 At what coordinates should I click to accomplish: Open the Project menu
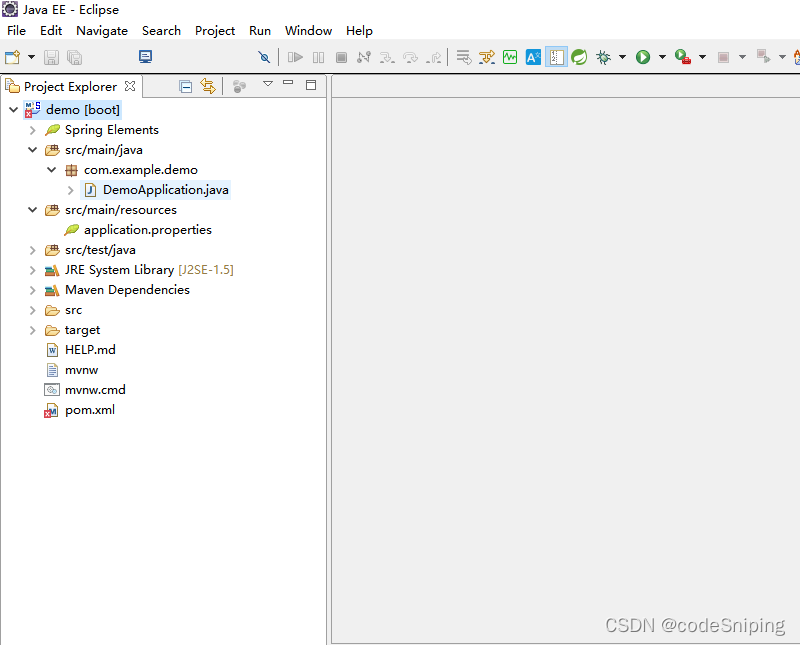point(215,31)
